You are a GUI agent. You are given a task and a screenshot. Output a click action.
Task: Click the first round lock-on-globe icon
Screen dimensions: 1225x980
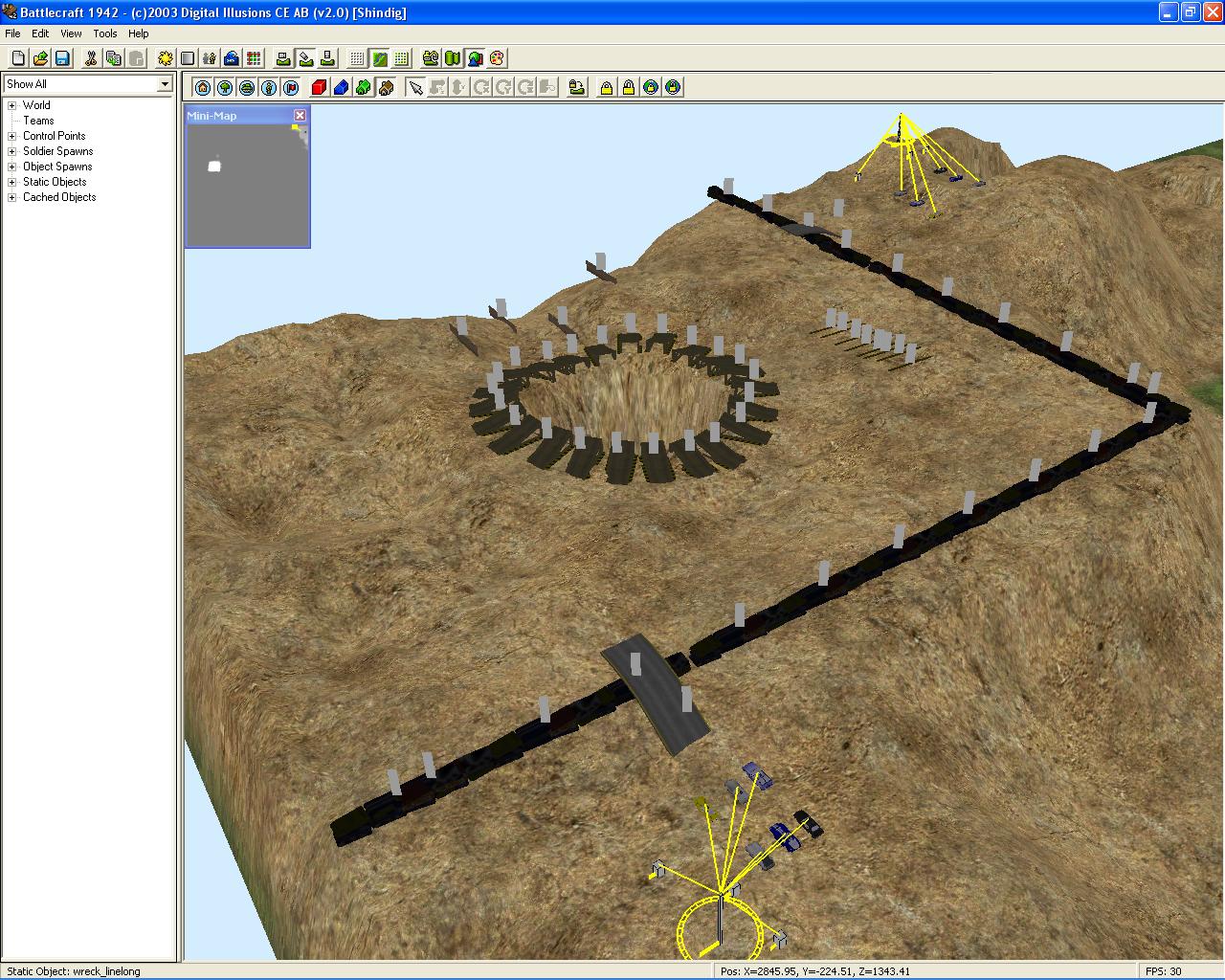pyautogui.click(x=651, y=87)
